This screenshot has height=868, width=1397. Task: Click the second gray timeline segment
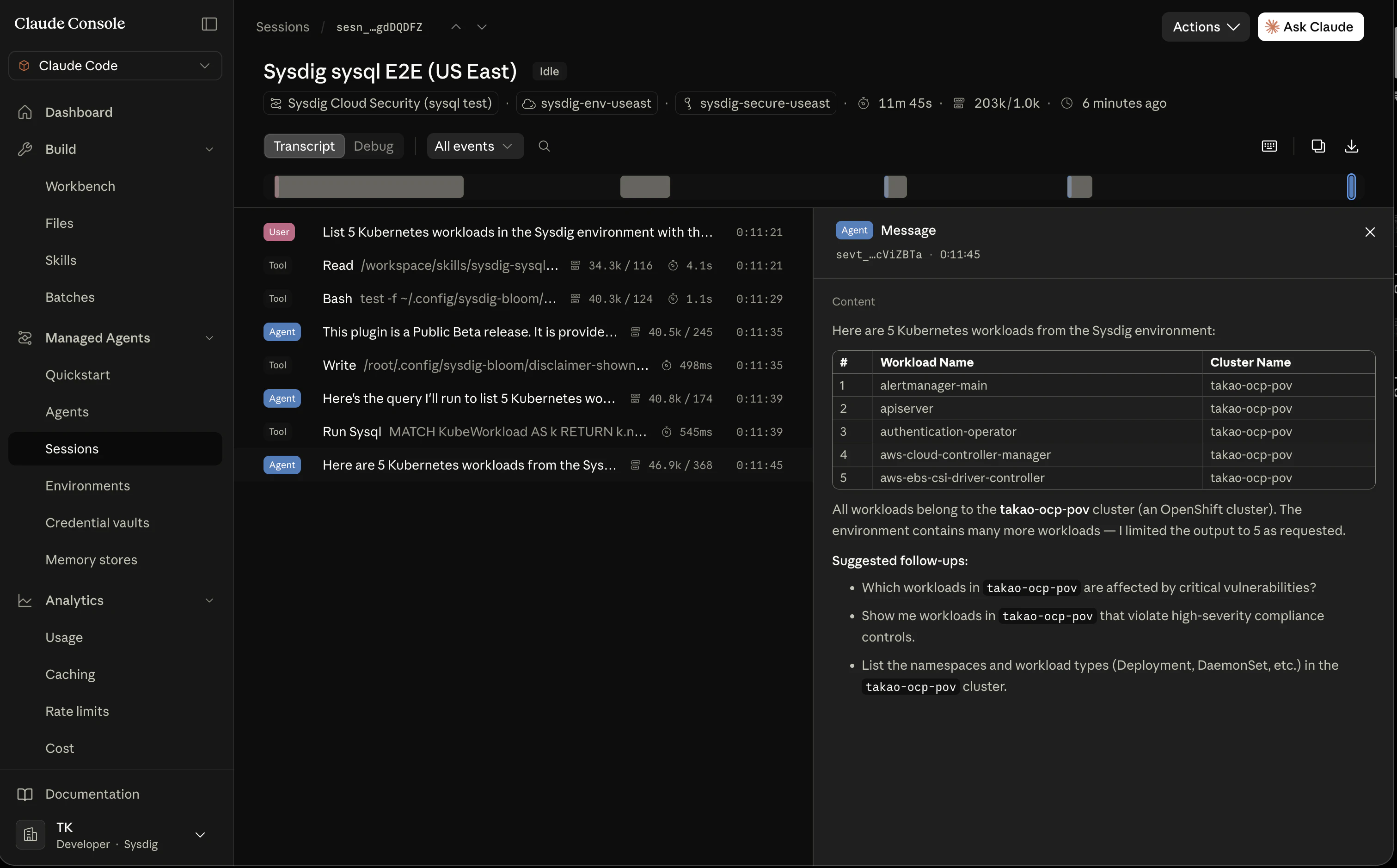click(x=645, y=187)
